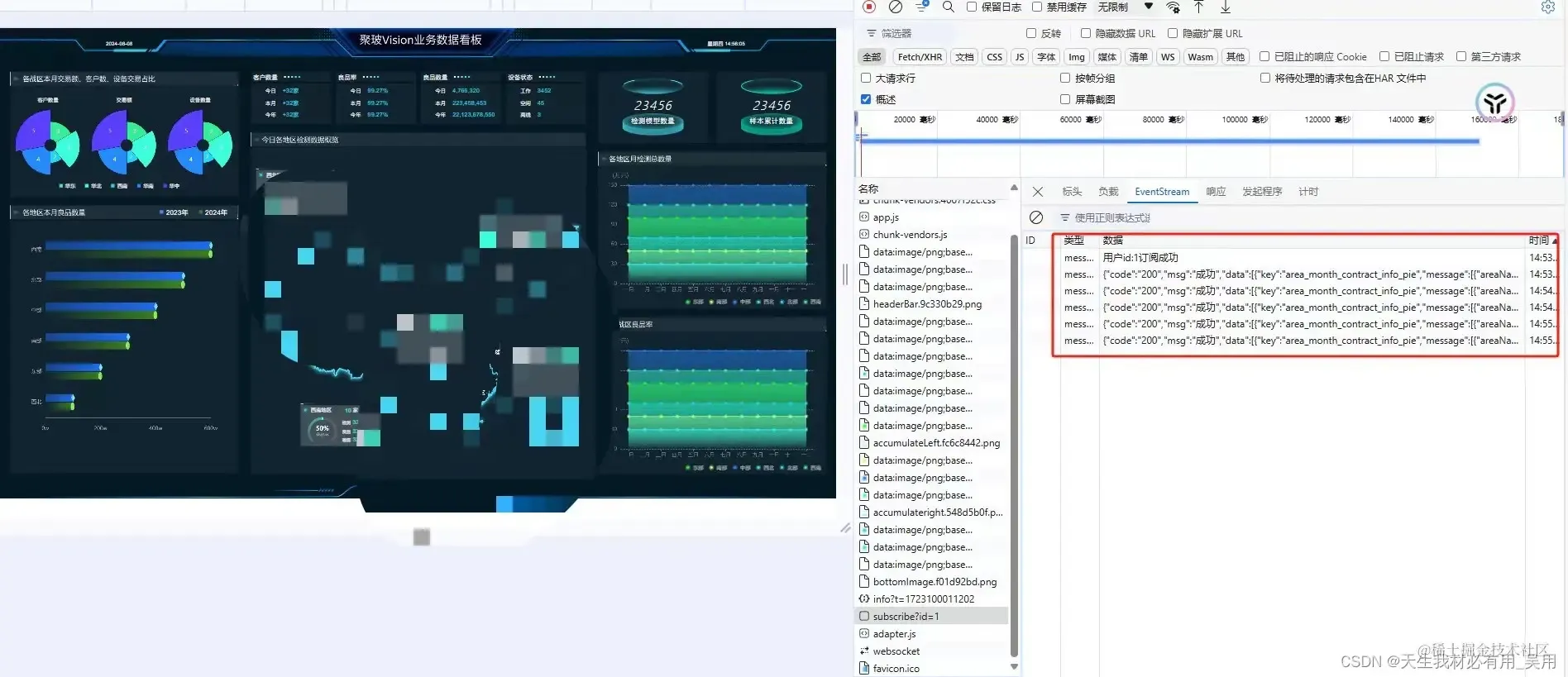Select the chunk-vendors.js request
The image size is (1568, 677).
pos(931,235)
